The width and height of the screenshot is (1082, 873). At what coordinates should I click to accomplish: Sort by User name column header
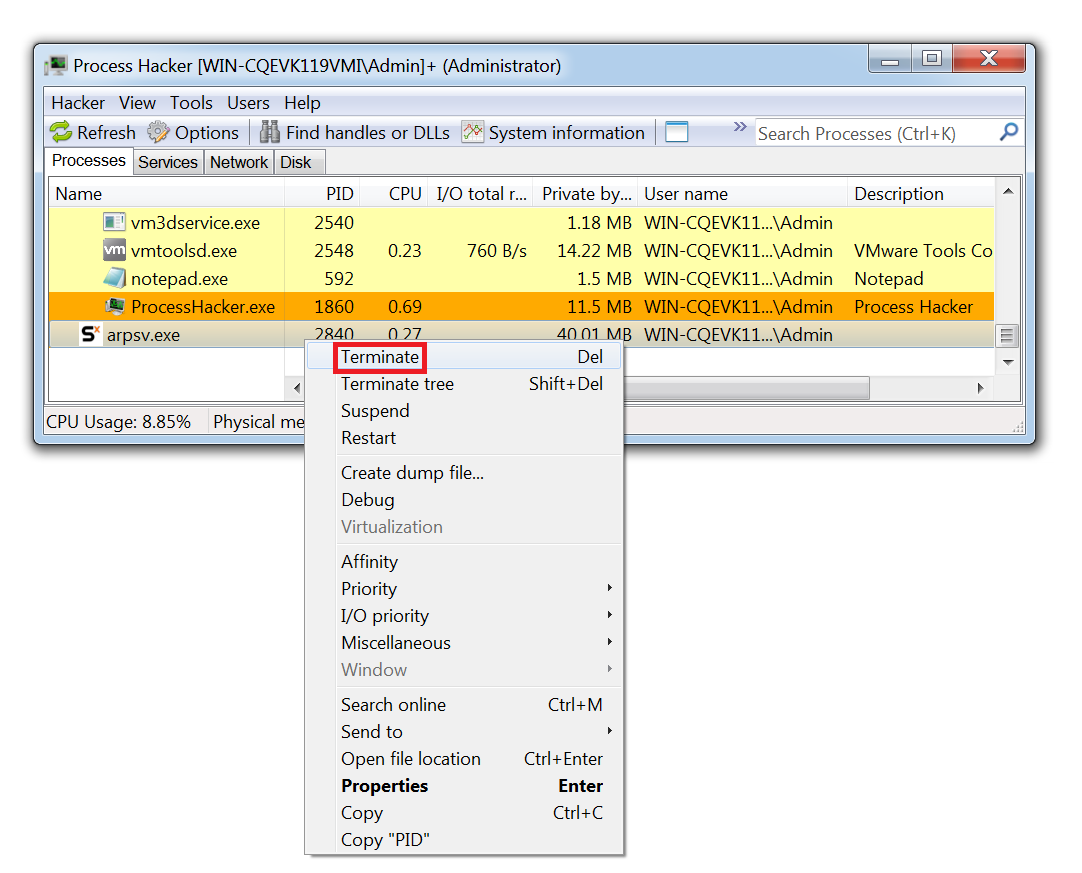(x=743, y=194)
